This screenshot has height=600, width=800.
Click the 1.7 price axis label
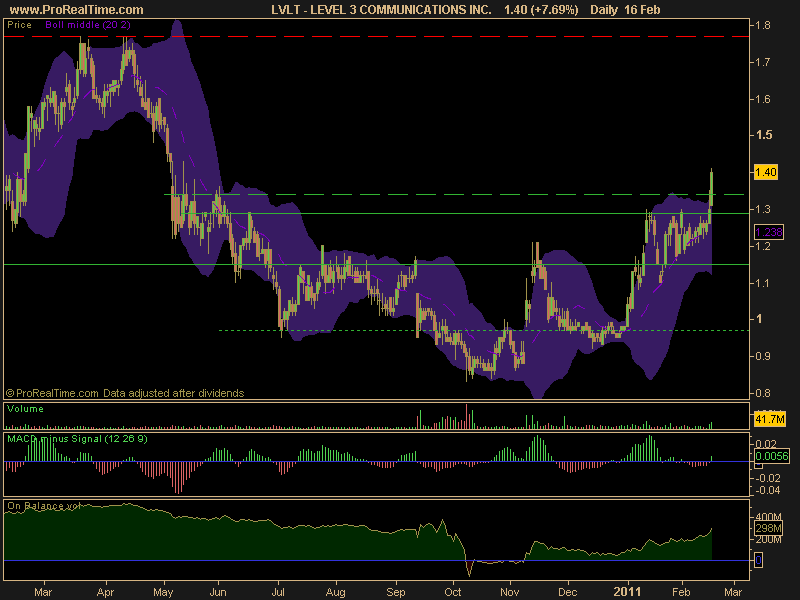pos(763,62)
